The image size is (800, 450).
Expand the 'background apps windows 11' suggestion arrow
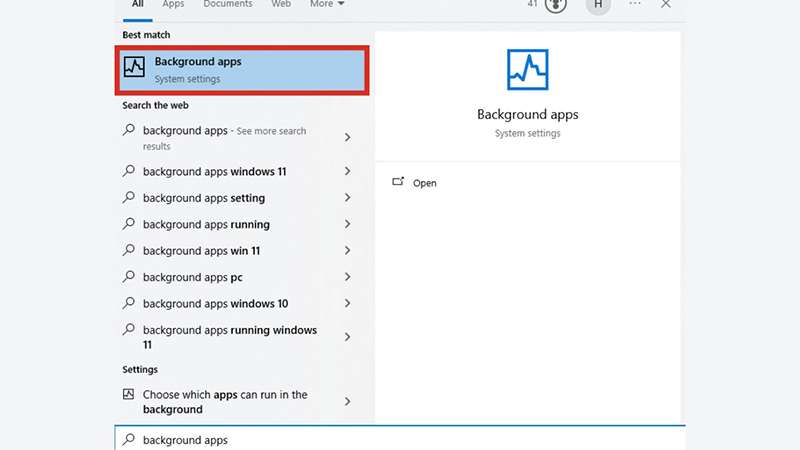coord(347,171)
